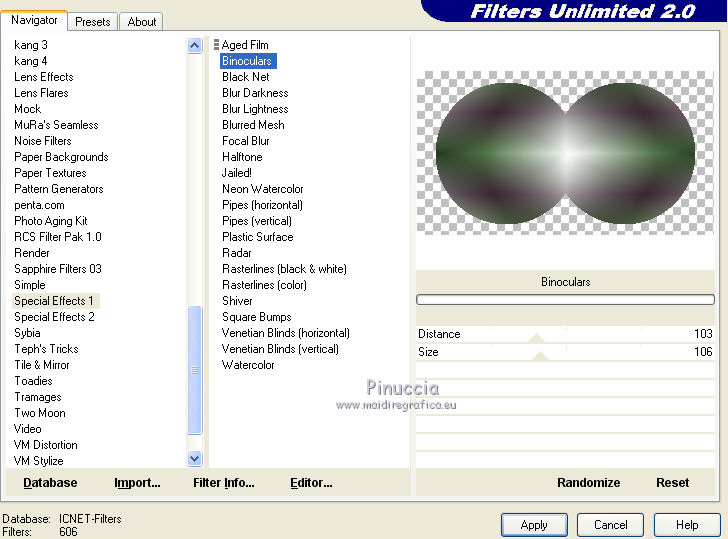Open the Toadies category
Screen dimensions: 728x539
(x=33, y=381)
